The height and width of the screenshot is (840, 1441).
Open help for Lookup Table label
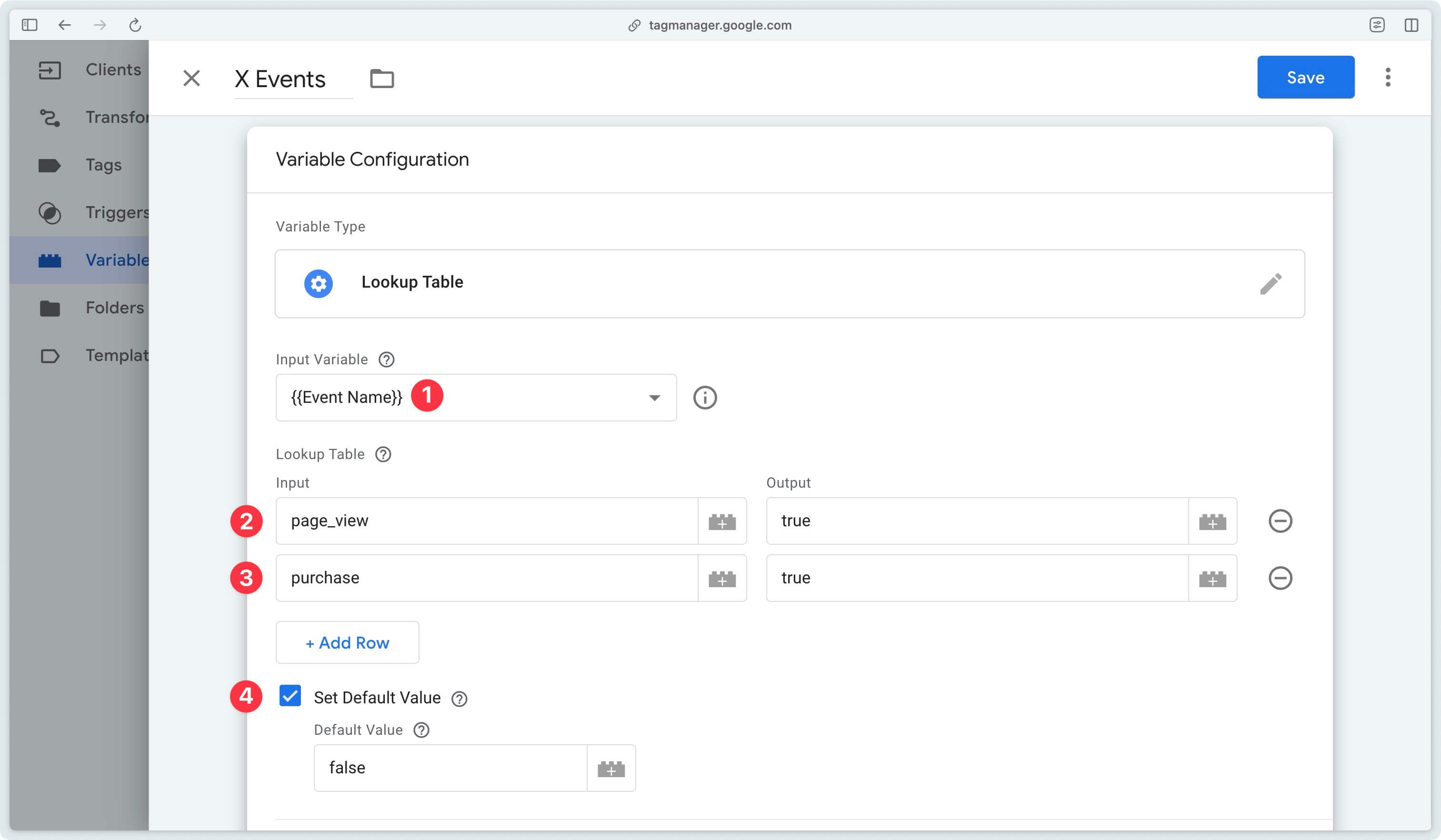pyautogui.click(x=383, y=454)
